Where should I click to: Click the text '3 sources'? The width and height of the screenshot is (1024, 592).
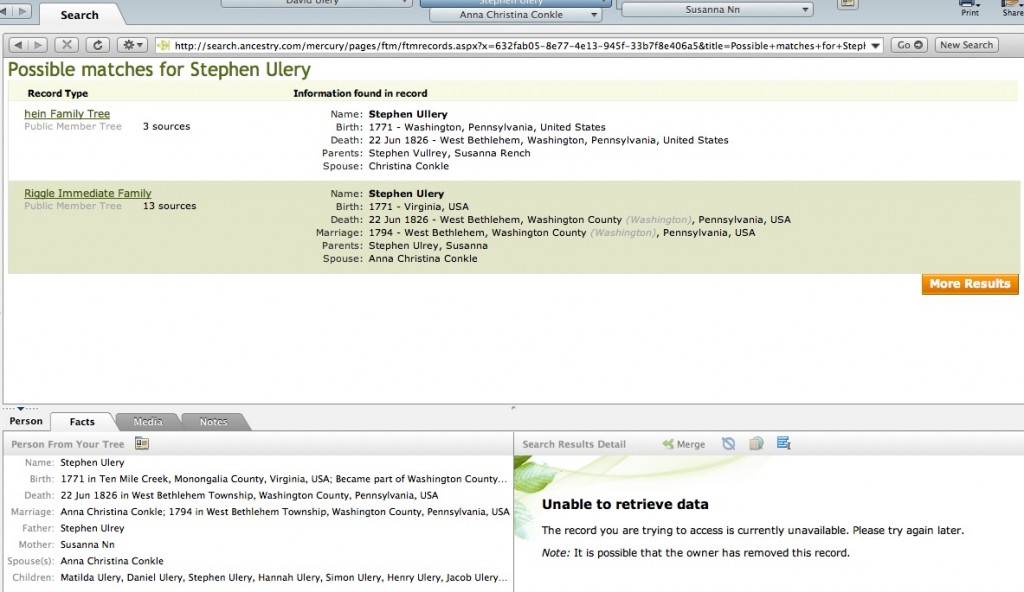coord(167,126)
